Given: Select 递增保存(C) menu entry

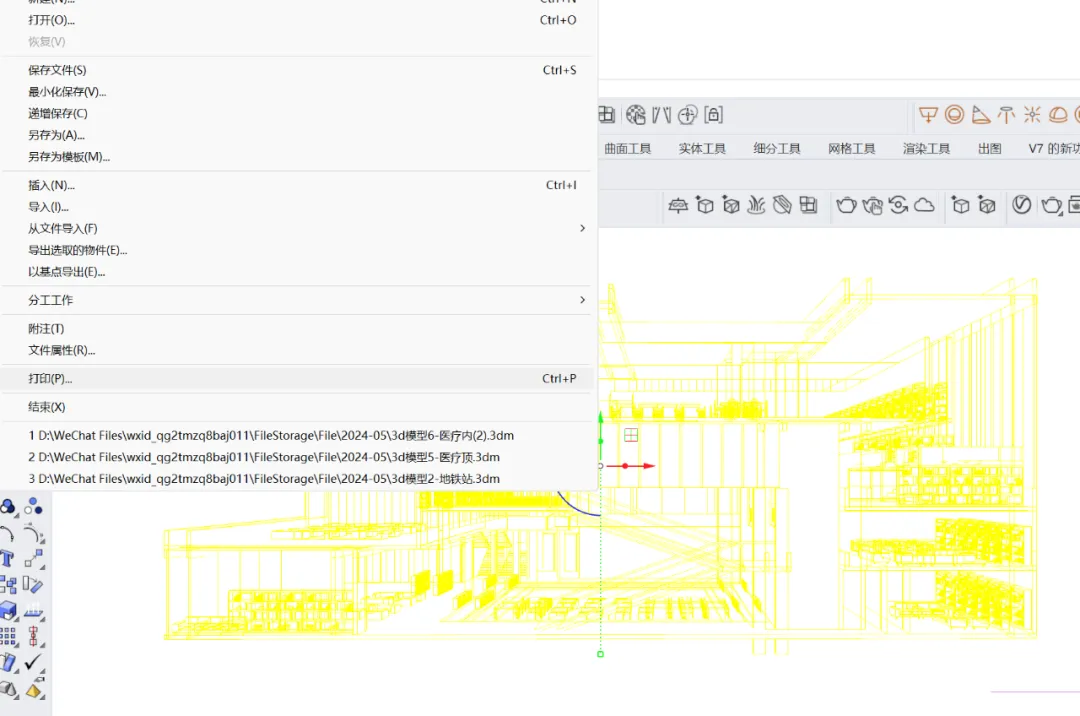Looking at the screenshot, I should coord(296,114).
